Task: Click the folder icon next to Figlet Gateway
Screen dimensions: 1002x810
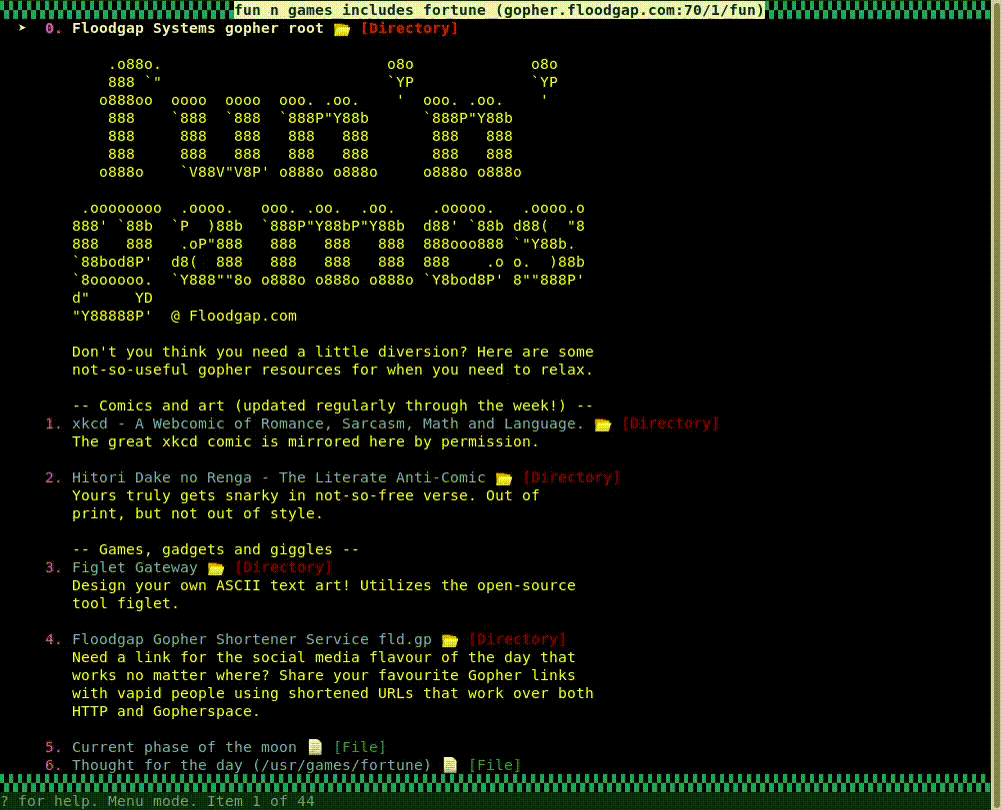Action: 216,569
